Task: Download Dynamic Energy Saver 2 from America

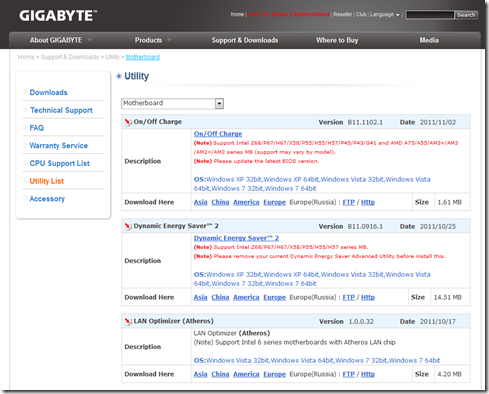Action: coord(246,297)
